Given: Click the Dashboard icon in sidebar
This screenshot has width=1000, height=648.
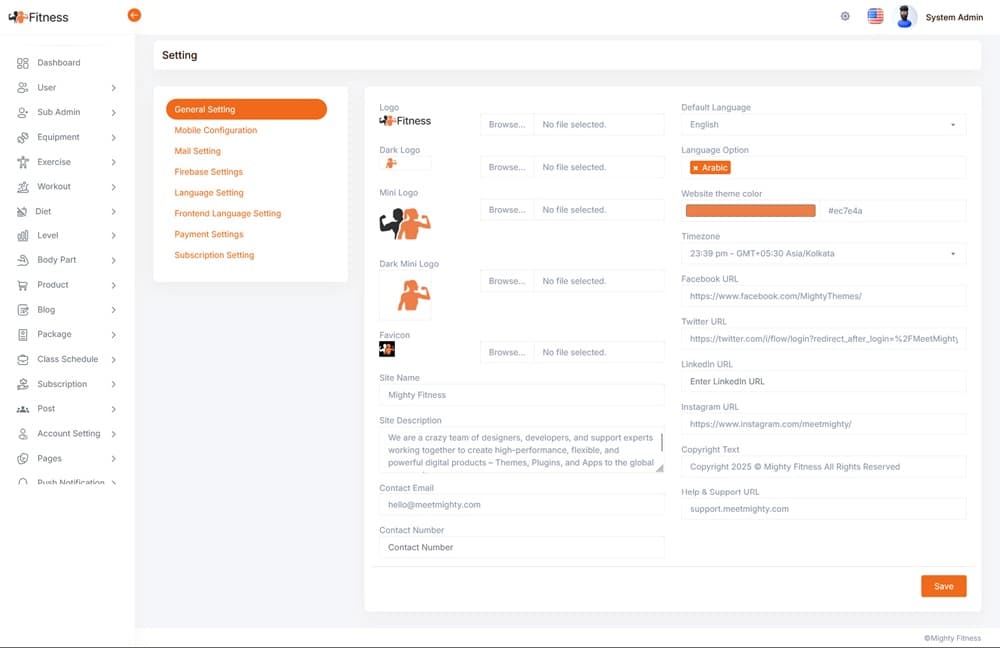Looking at the screenshot, I should pos(23,63).
